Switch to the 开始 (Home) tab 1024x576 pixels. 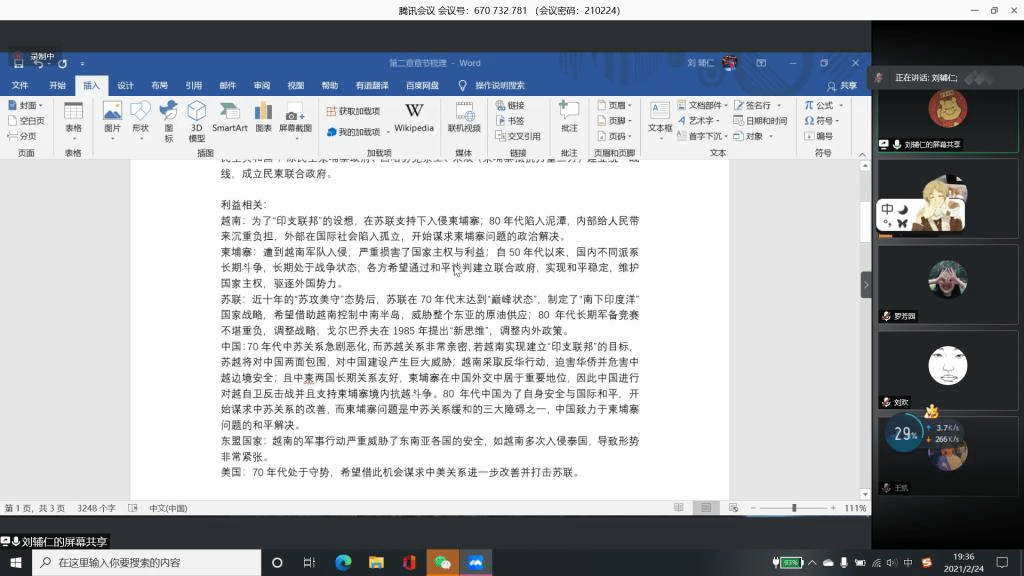(x=58, y=86)
